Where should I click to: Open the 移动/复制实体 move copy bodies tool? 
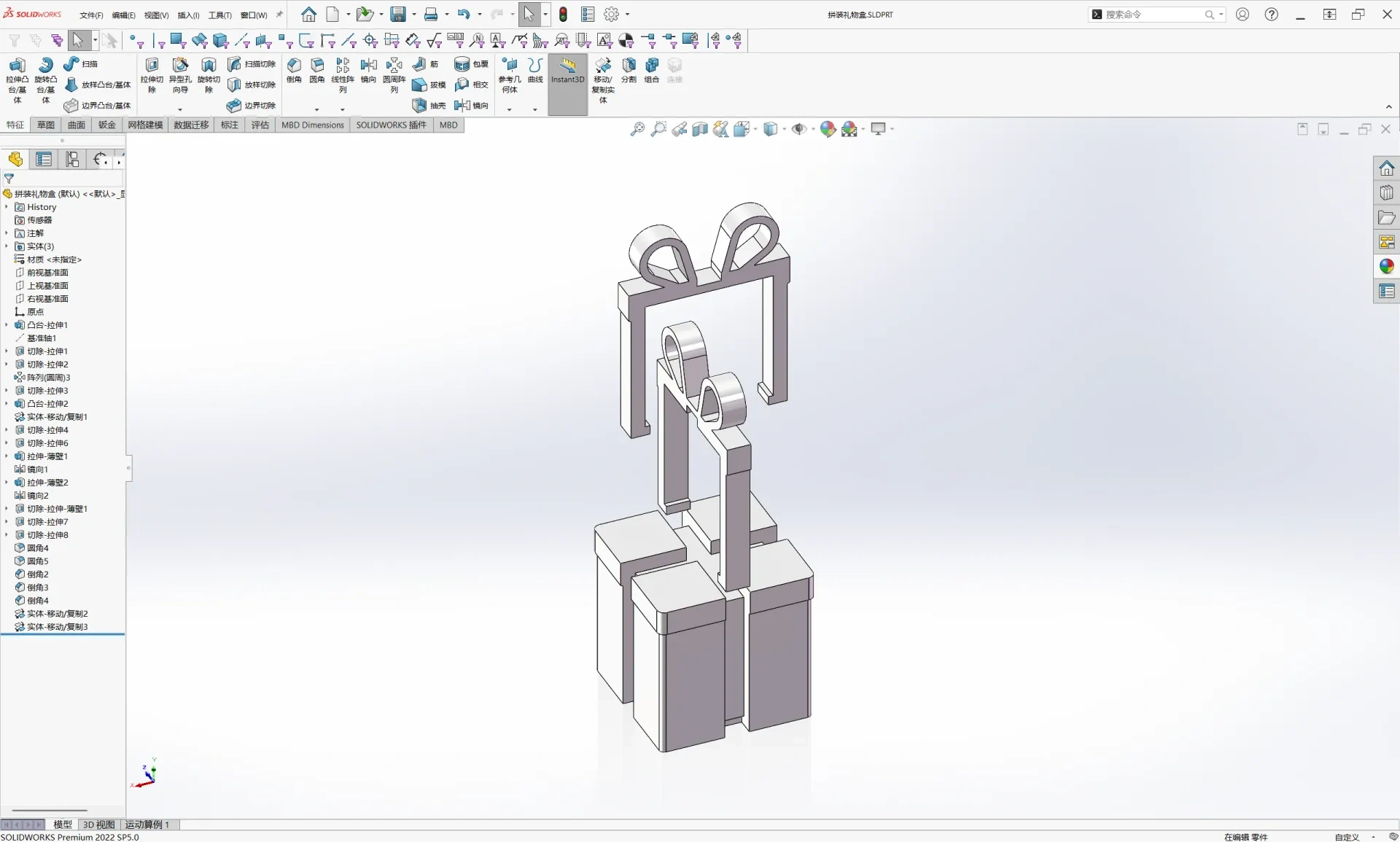coord(603,80)
